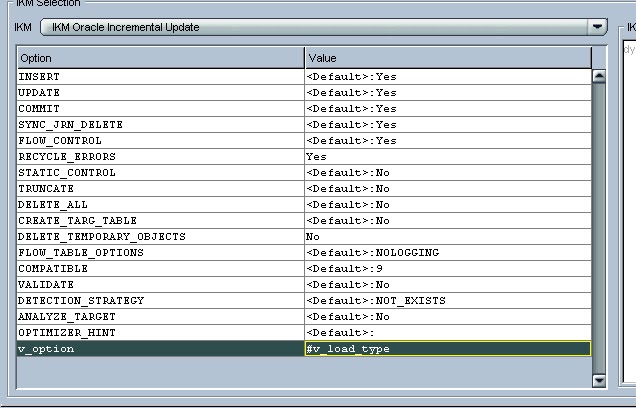Viewport: 636px width, 408px height.
Task: Click the SYNC_JRN_DELETE value cell
Action: tap(448, 125)
